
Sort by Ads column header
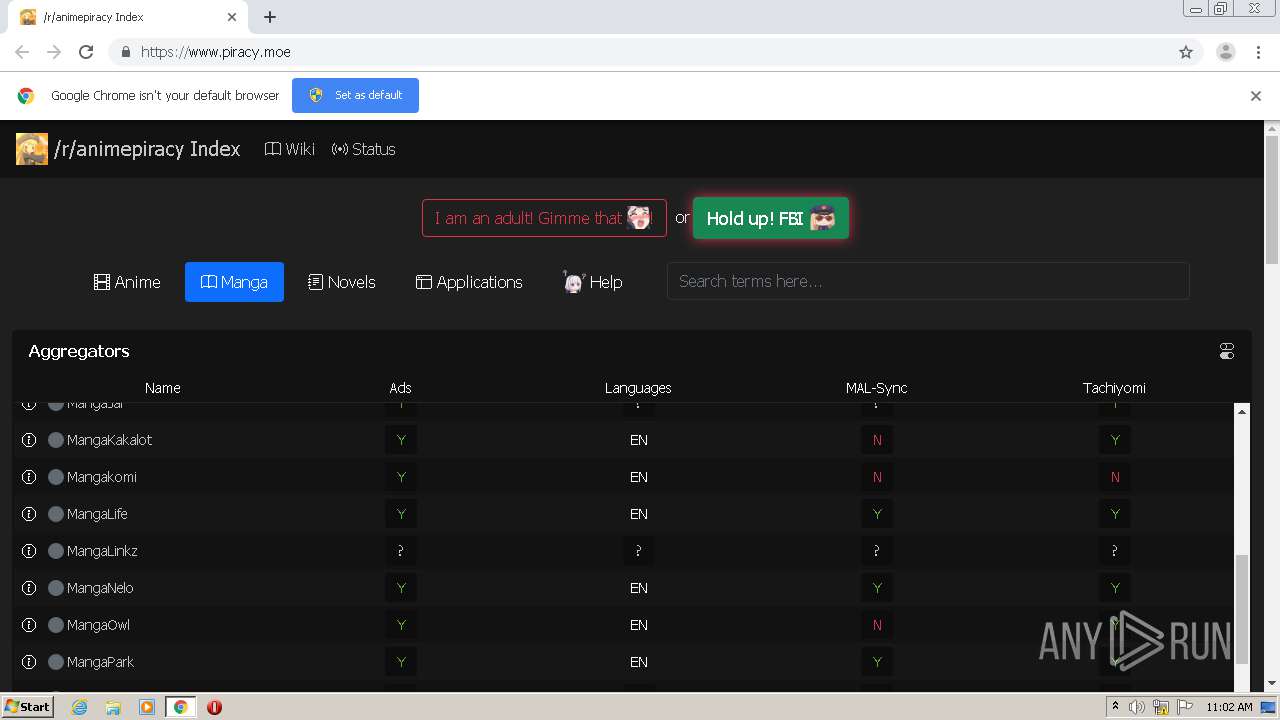point(400,388)
